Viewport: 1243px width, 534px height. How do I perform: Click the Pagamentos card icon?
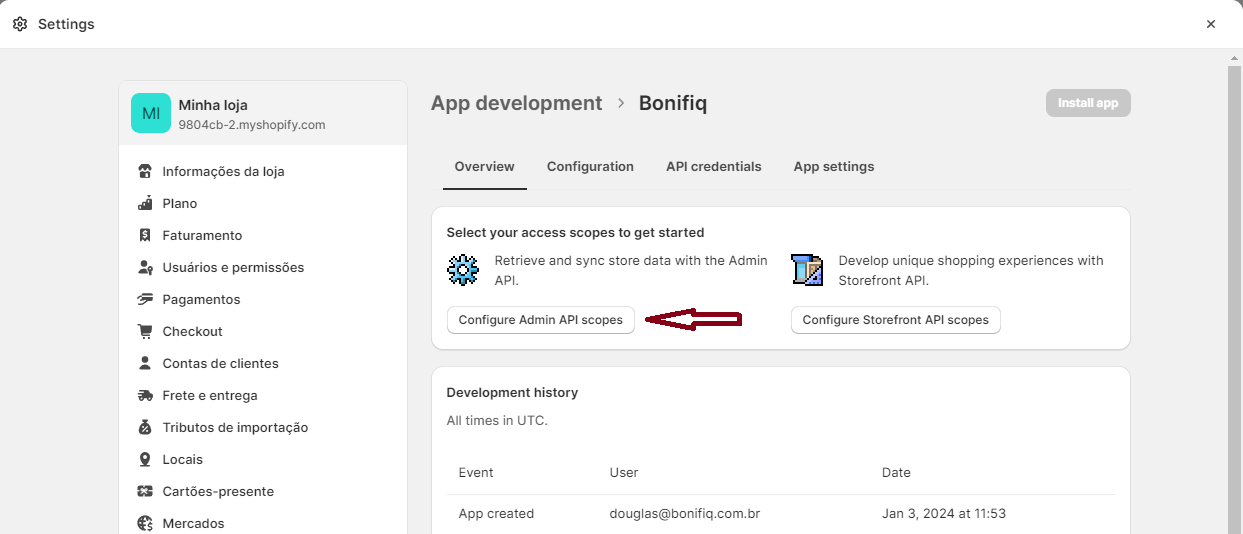tap(145, 299)
